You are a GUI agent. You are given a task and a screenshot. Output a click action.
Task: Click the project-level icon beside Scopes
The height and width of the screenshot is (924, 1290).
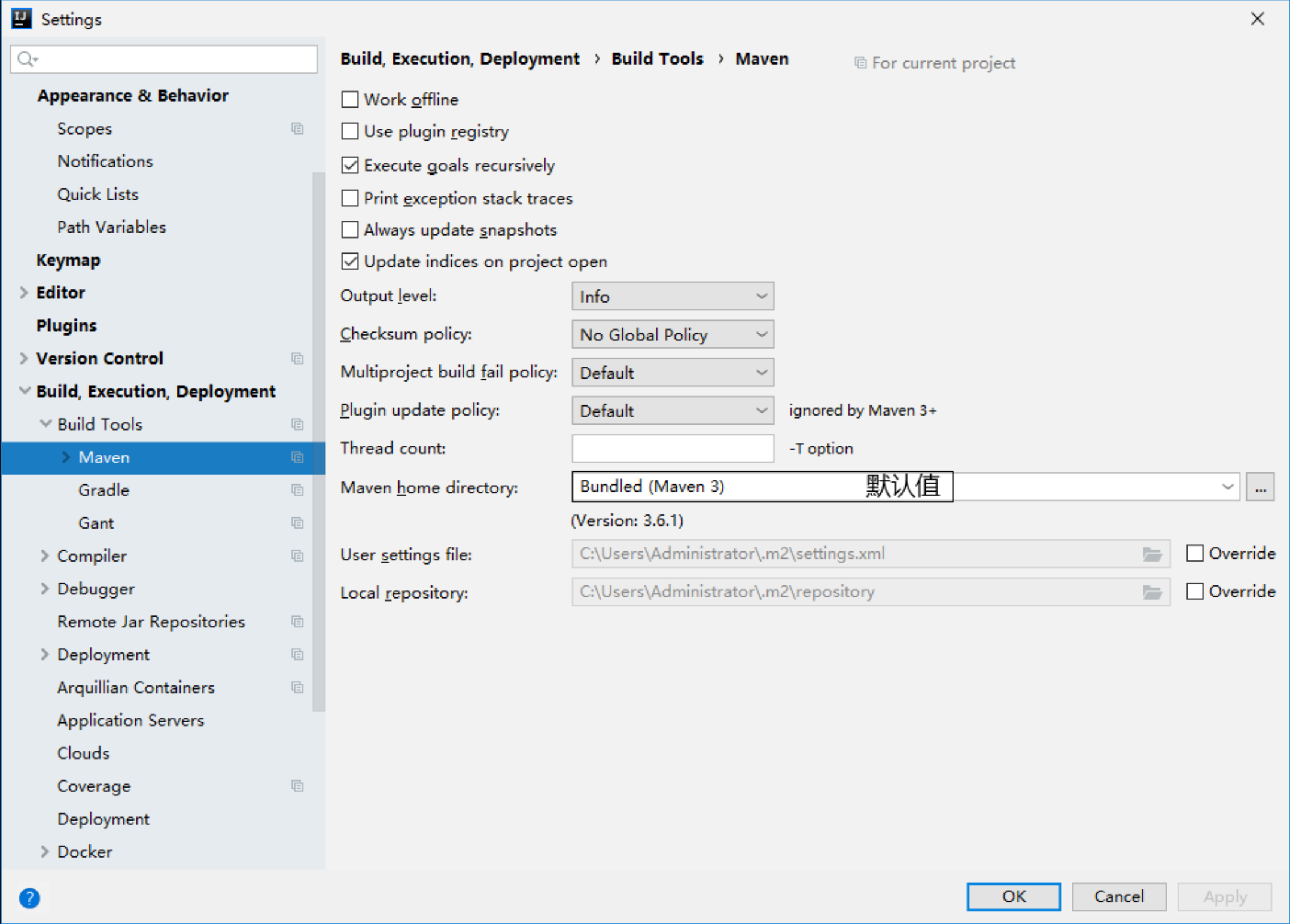297,129
